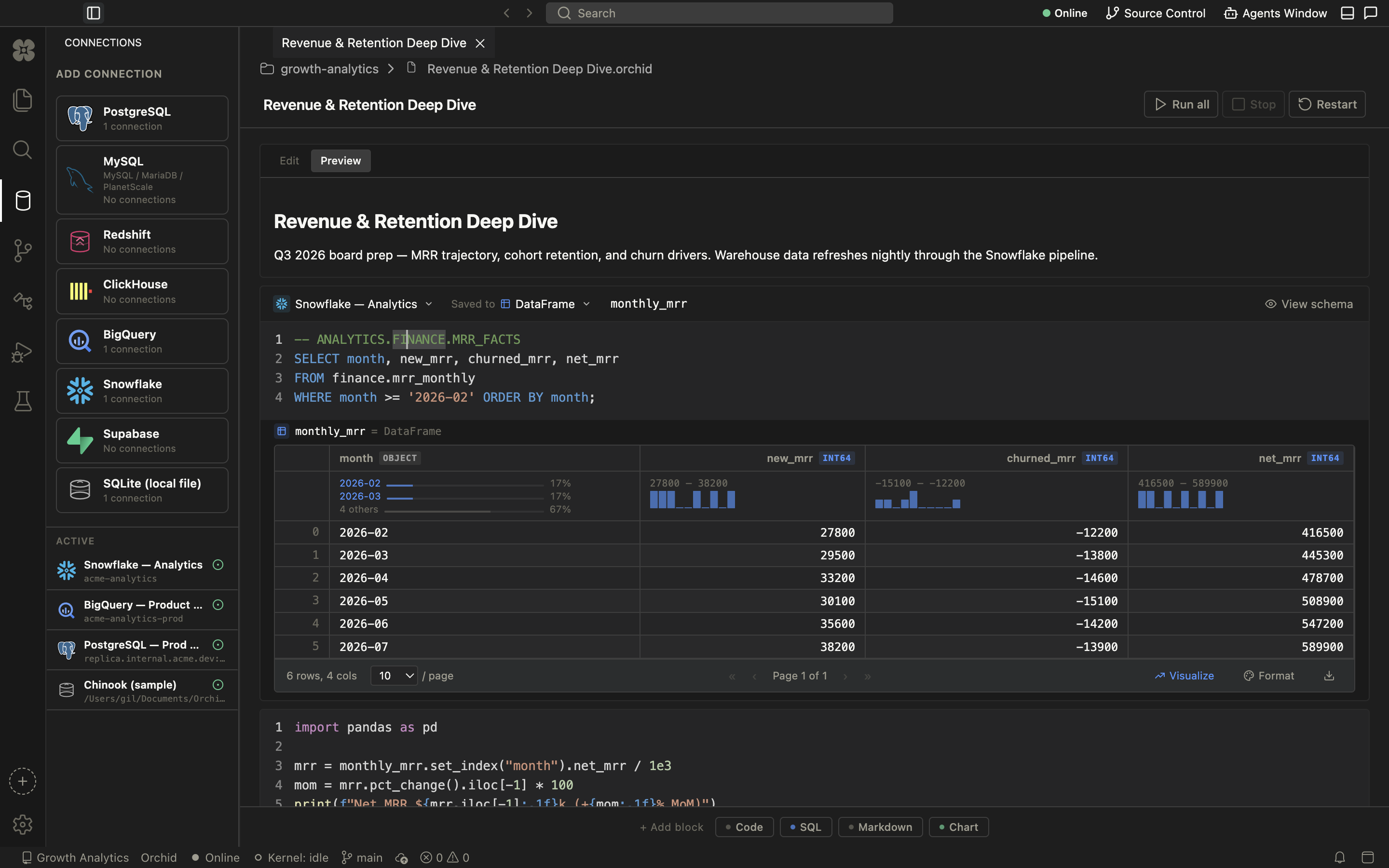Click net_mrr histogram distribution
This screenshot has width=1389, height=868.
point(1181,500)
